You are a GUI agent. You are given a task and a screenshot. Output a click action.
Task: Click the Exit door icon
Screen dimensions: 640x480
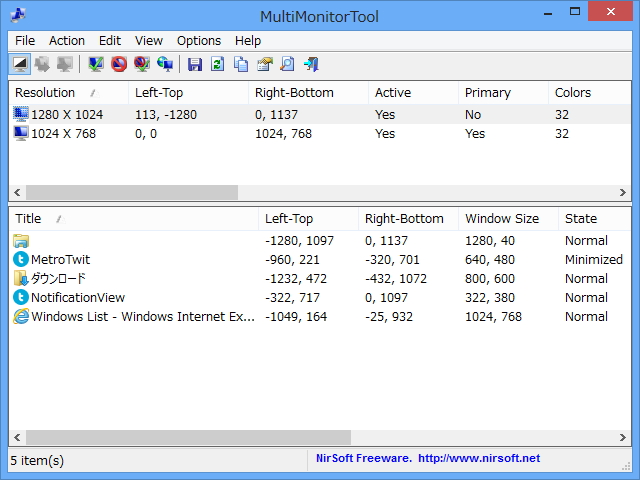coord(311,64)
